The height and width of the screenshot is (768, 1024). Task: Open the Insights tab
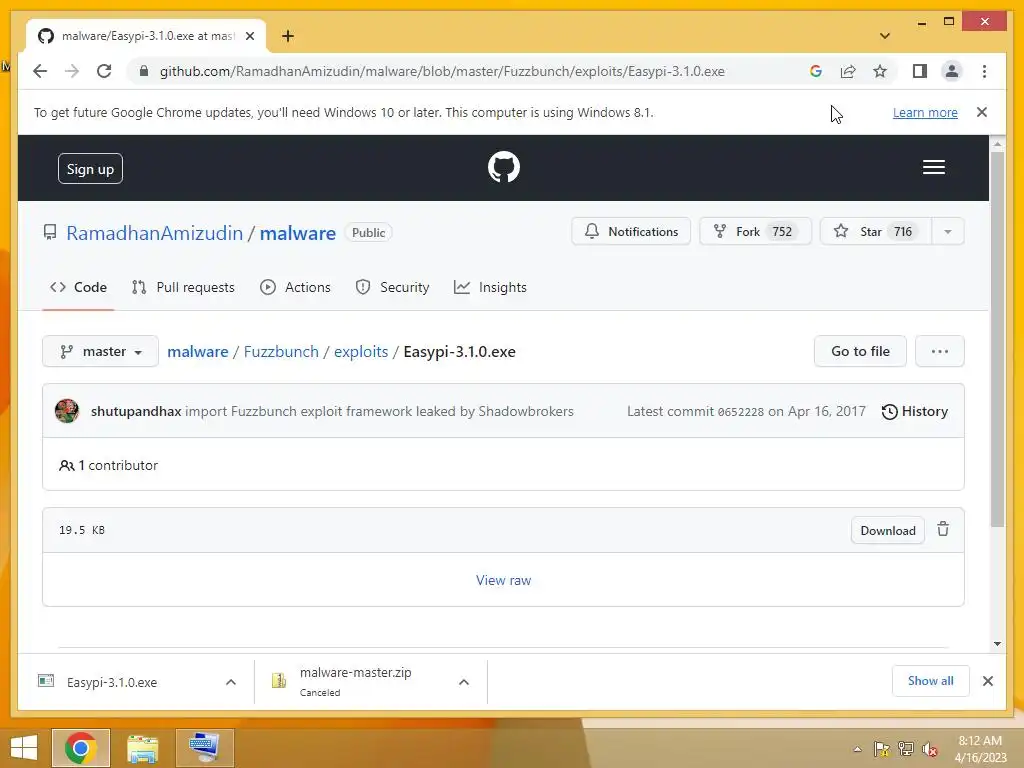490,287
